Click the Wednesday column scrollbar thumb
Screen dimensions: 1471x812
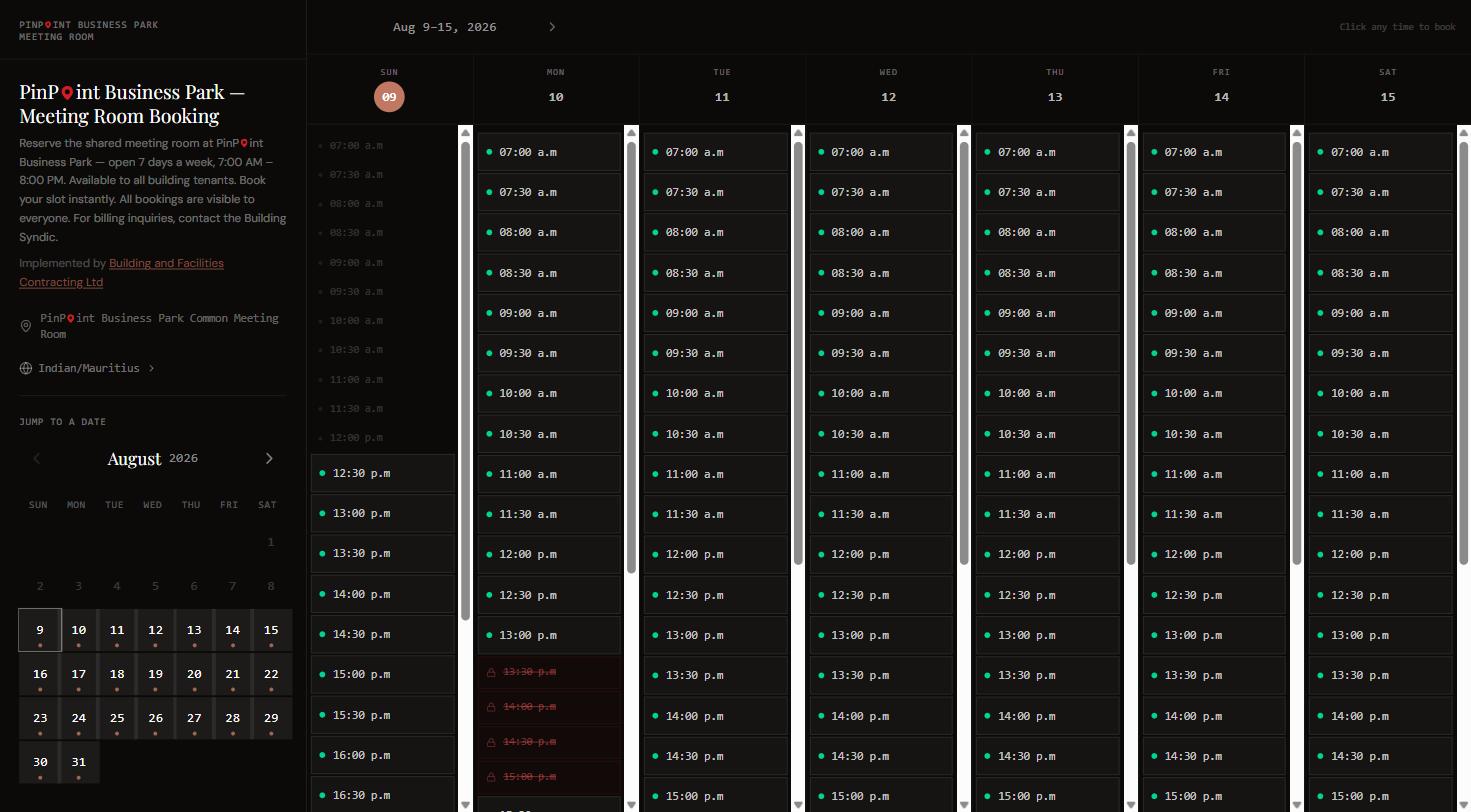964,353
